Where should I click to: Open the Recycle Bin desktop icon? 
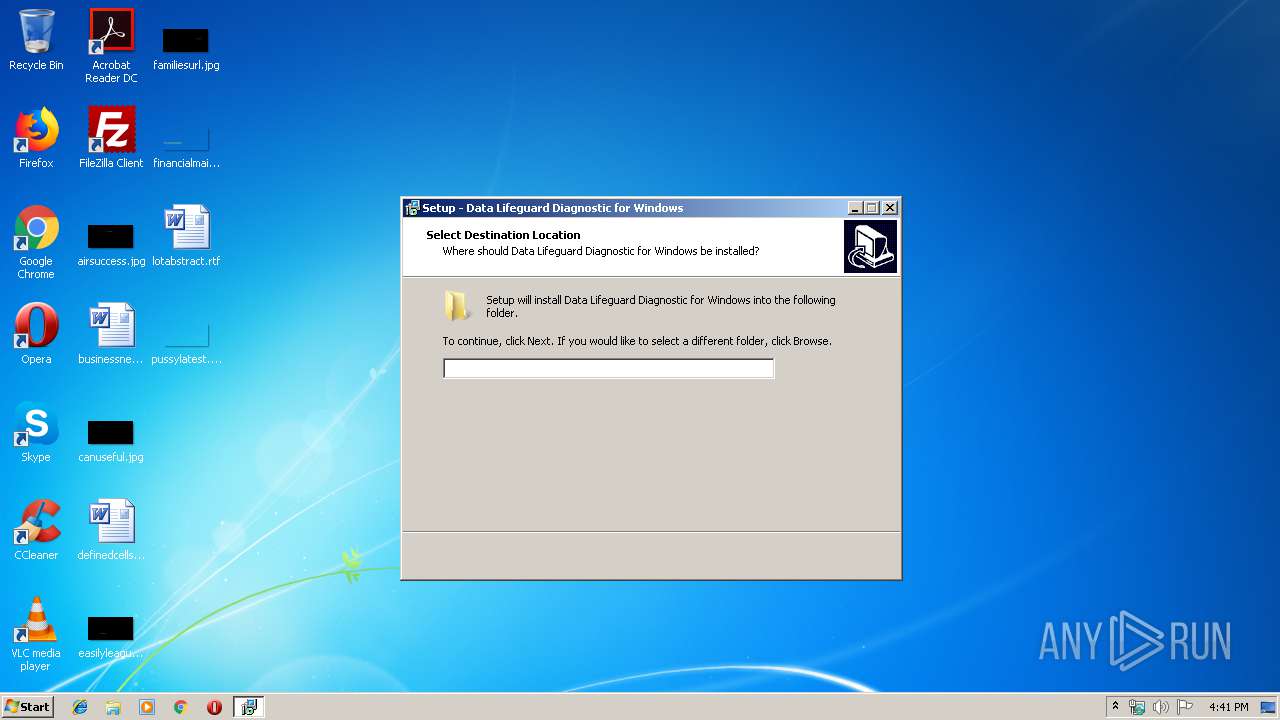click(x=36, y=40)
